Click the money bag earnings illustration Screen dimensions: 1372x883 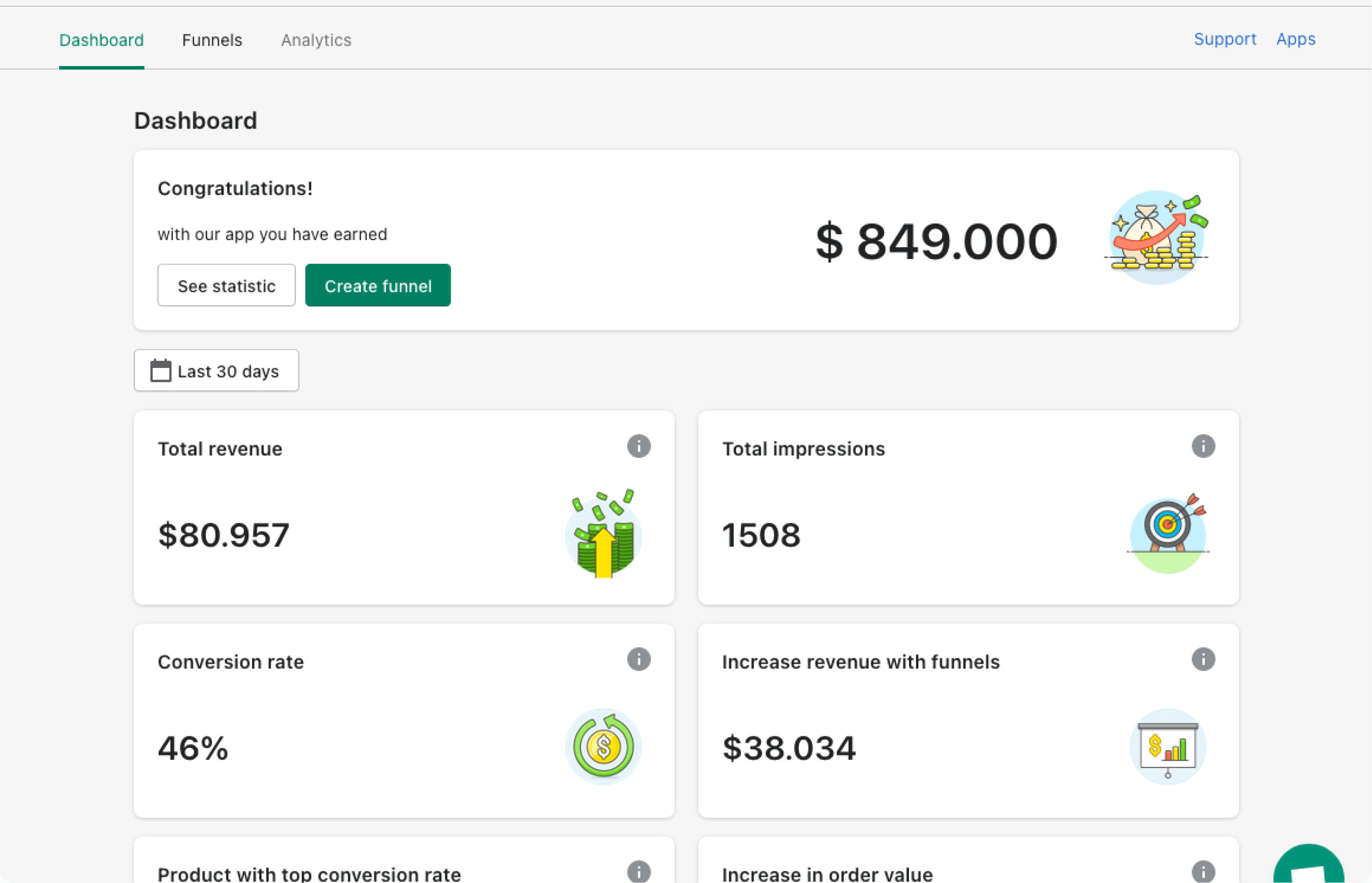pos(1156,238)
